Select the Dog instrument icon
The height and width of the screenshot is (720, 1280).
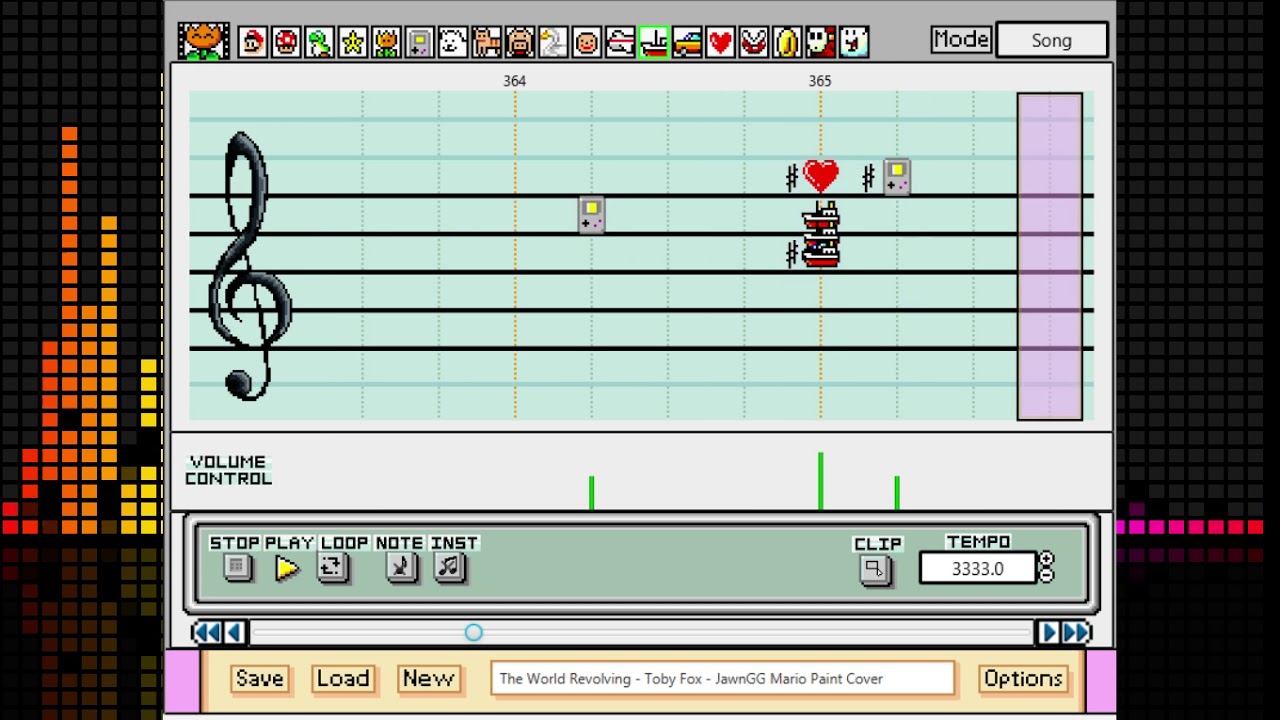pyautogui.click(x=453, y=42)
